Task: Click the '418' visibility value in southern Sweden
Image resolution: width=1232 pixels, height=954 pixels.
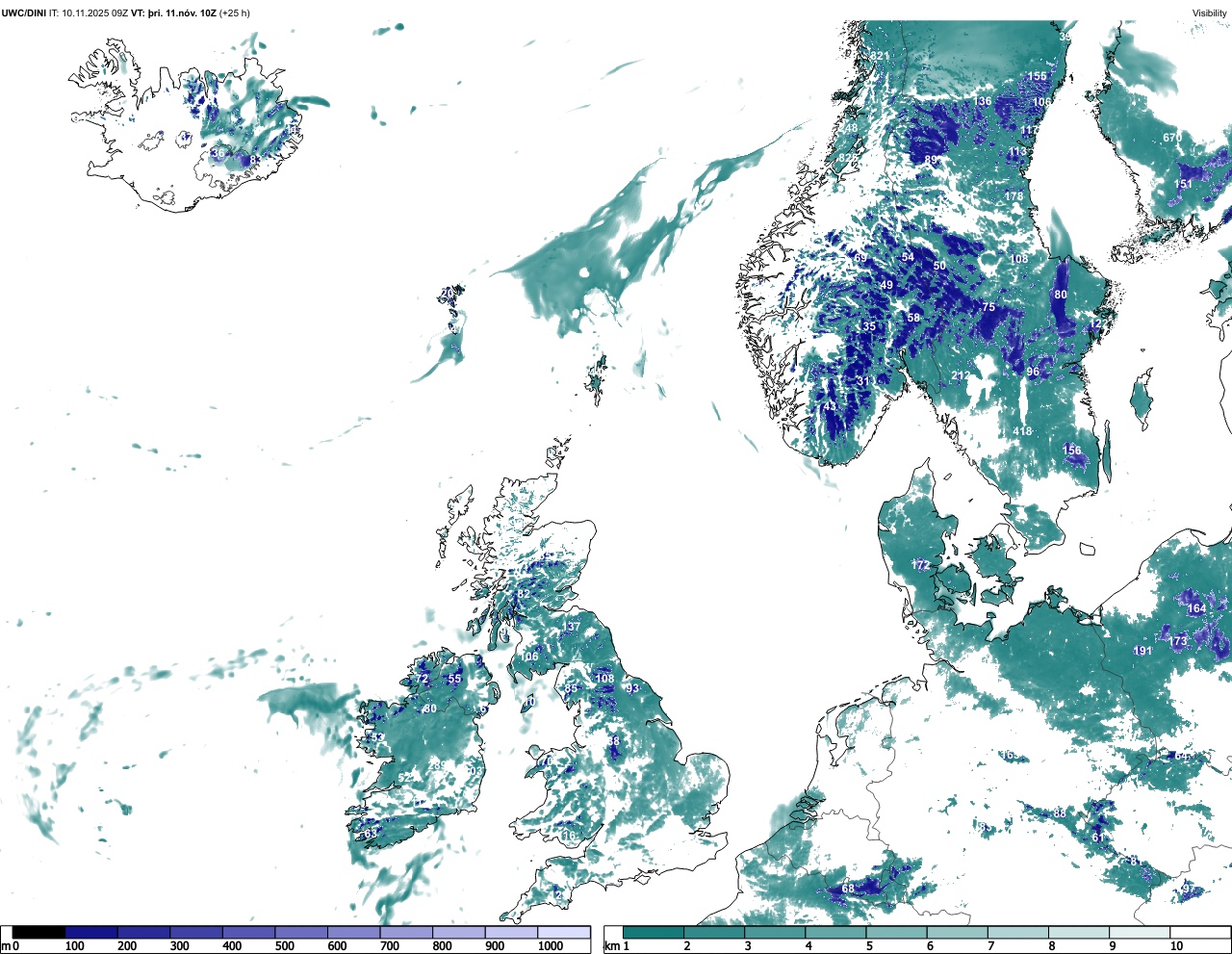Action: (x=1022, y=430)
